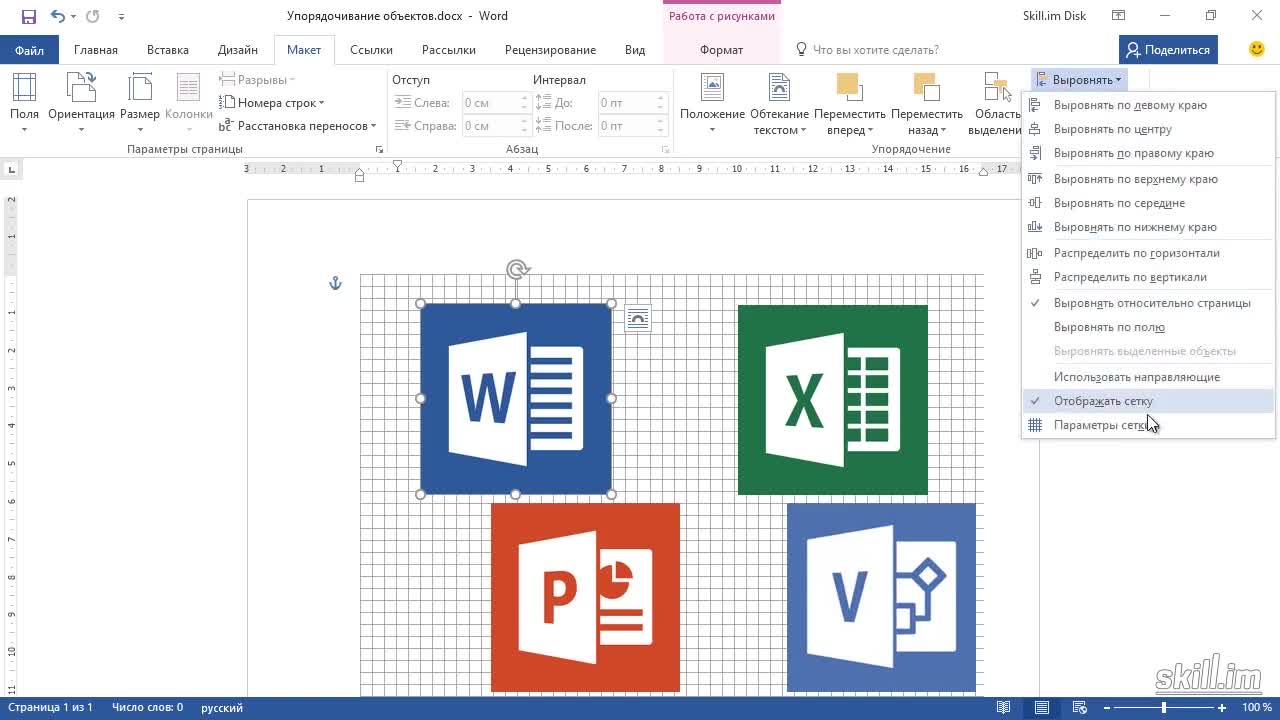Click the zoom in plus button

click(1222, 708)
